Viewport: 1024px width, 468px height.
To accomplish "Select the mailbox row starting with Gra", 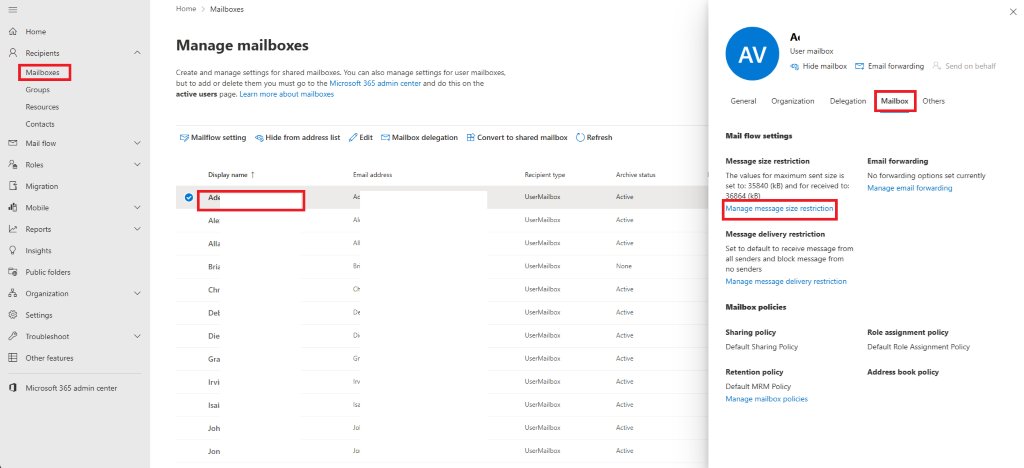I will 441,358.
